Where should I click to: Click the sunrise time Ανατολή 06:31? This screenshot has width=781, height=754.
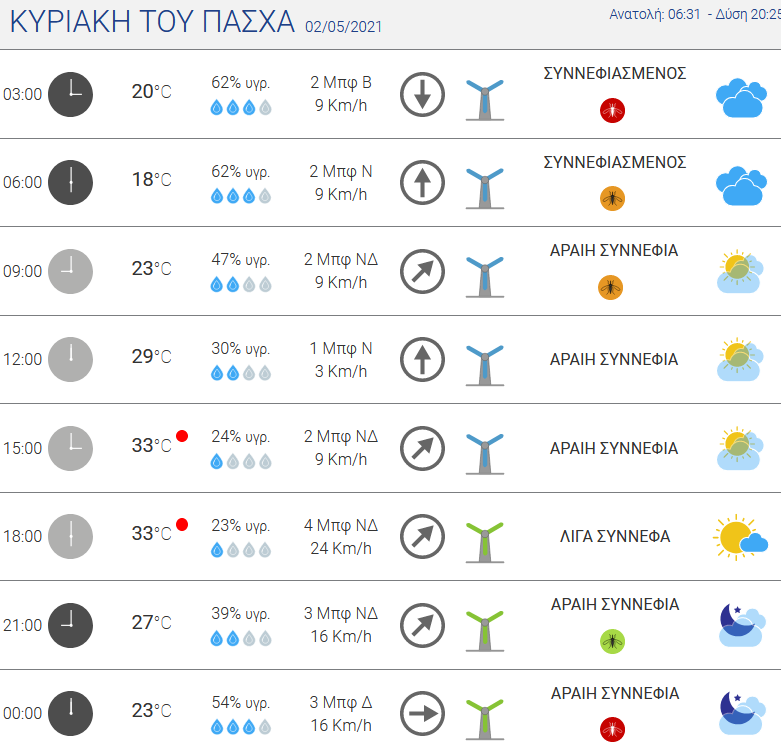click(x=654, y=14)
